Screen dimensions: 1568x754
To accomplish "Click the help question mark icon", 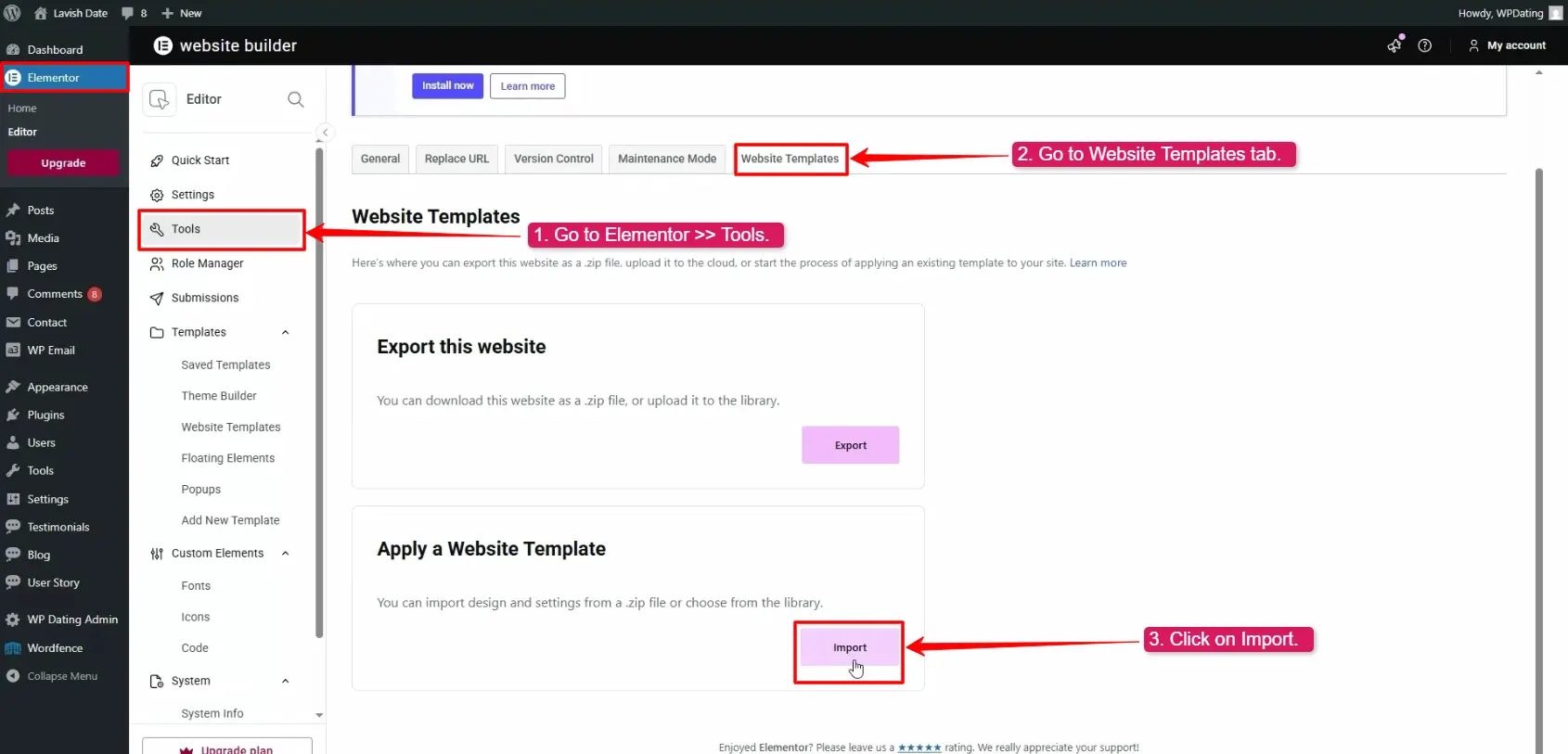I will (x=1425, y=45).
